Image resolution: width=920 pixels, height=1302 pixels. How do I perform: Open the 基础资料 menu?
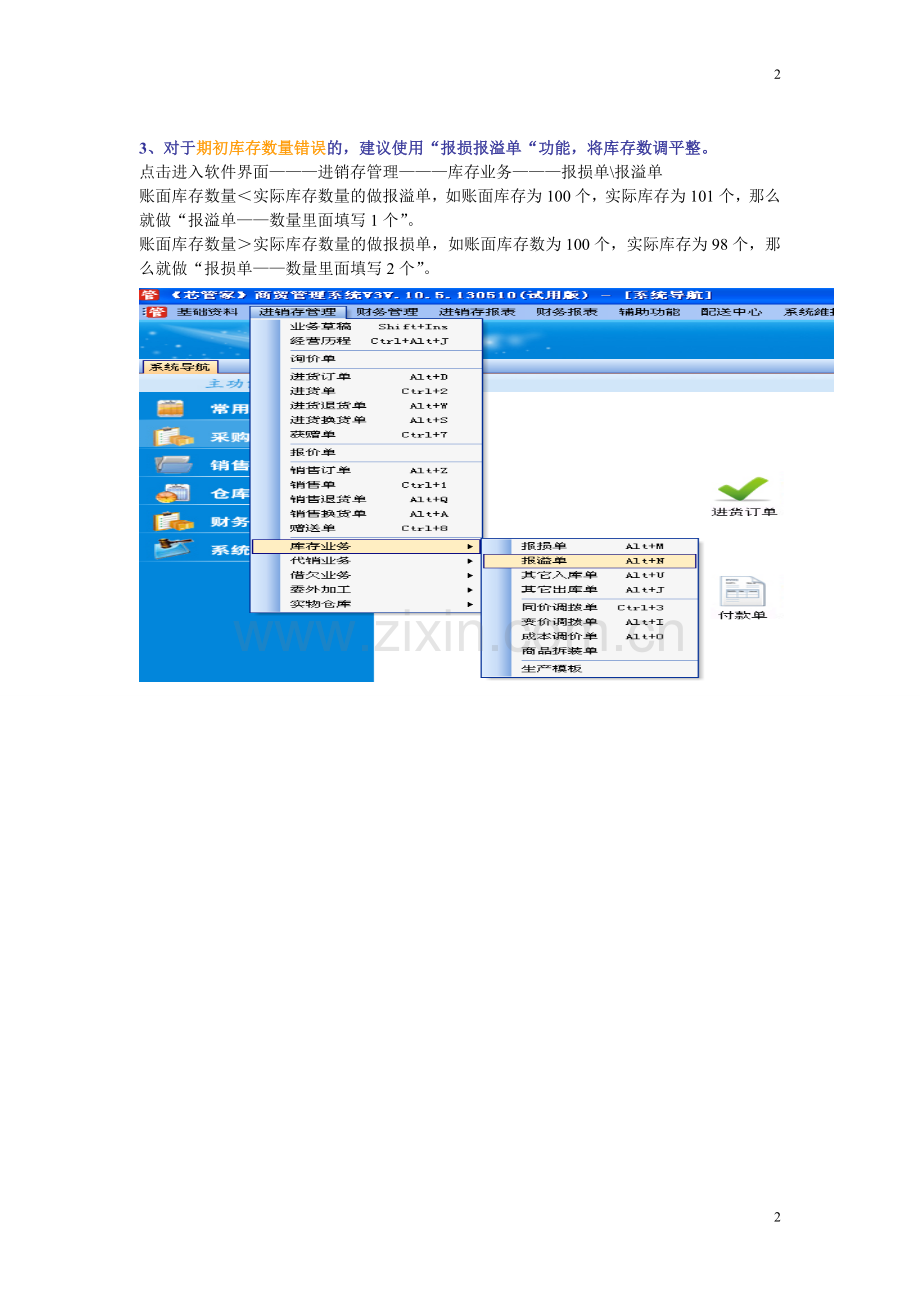click(207, 312)
